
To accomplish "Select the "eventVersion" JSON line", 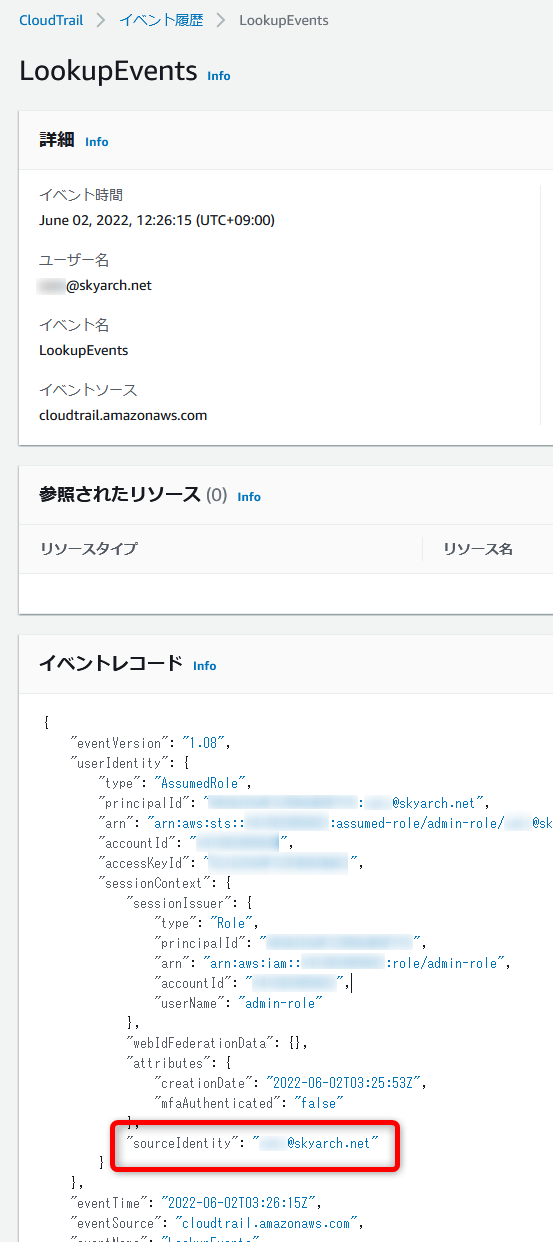I will coord(151,743).
